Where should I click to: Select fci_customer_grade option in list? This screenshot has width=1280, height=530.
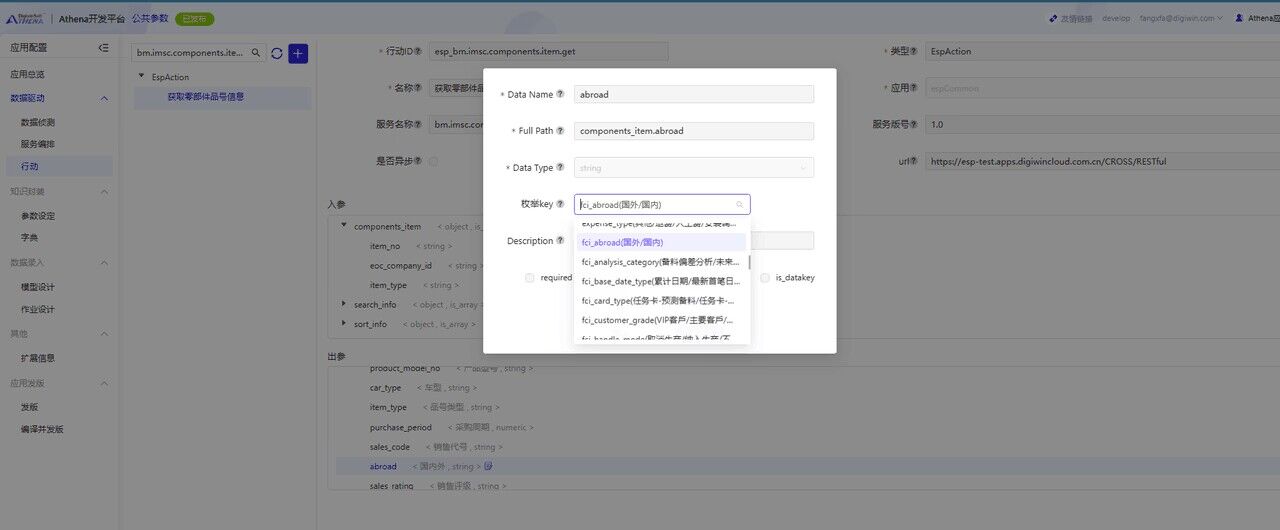pyautogui.click(x=660, y=320)
